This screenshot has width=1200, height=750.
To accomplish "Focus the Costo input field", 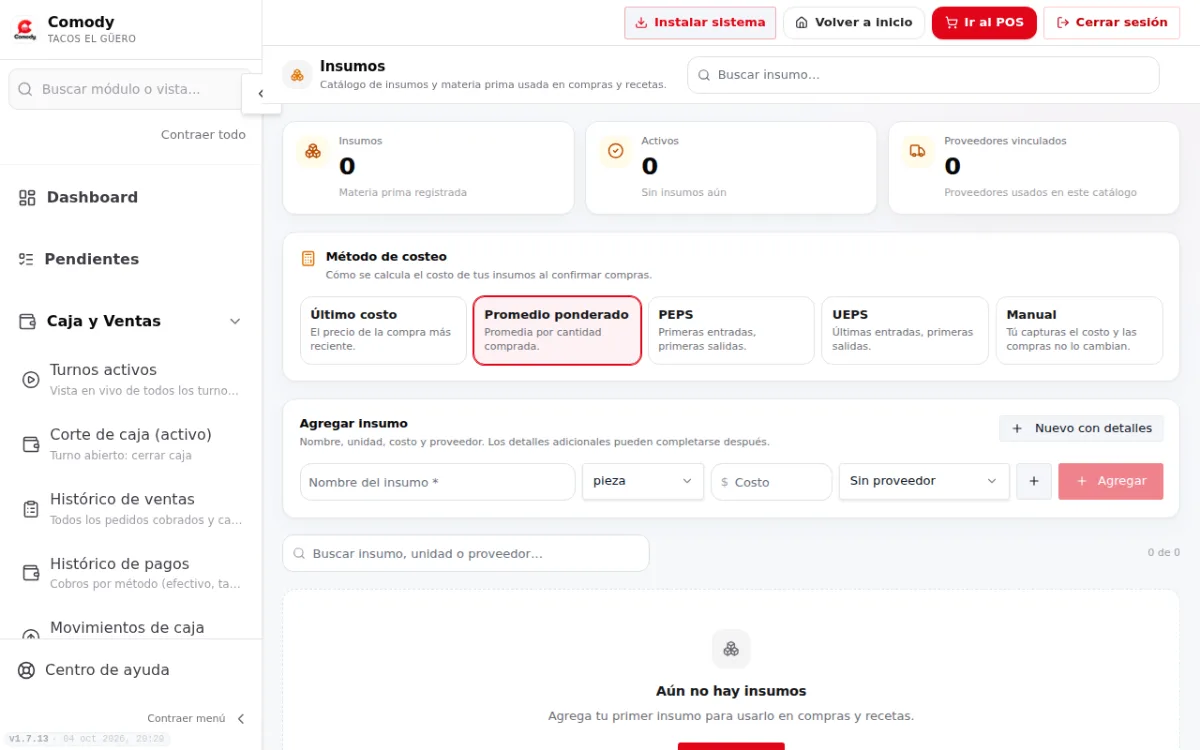I will pos(771,481).
